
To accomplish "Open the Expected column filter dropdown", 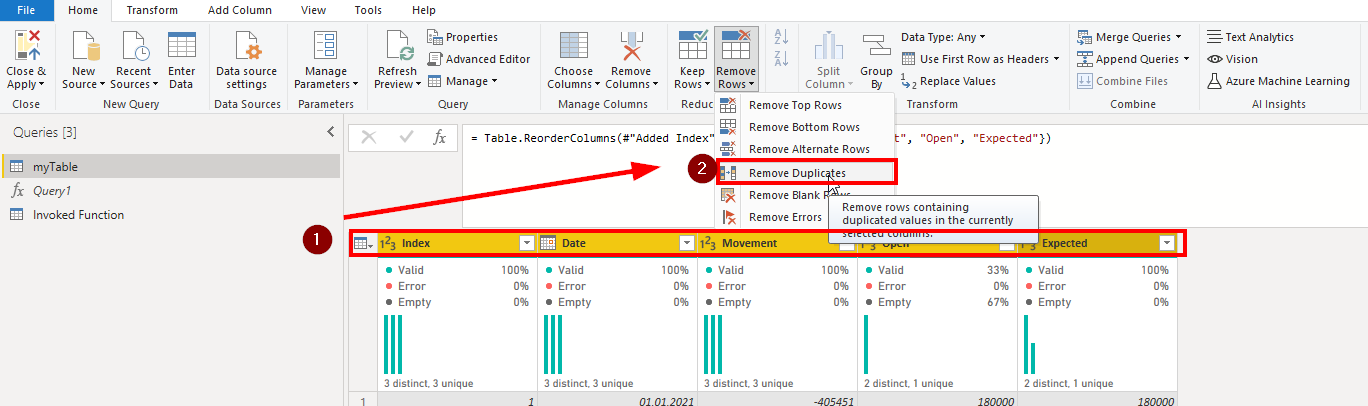I will pos(1166,243).
